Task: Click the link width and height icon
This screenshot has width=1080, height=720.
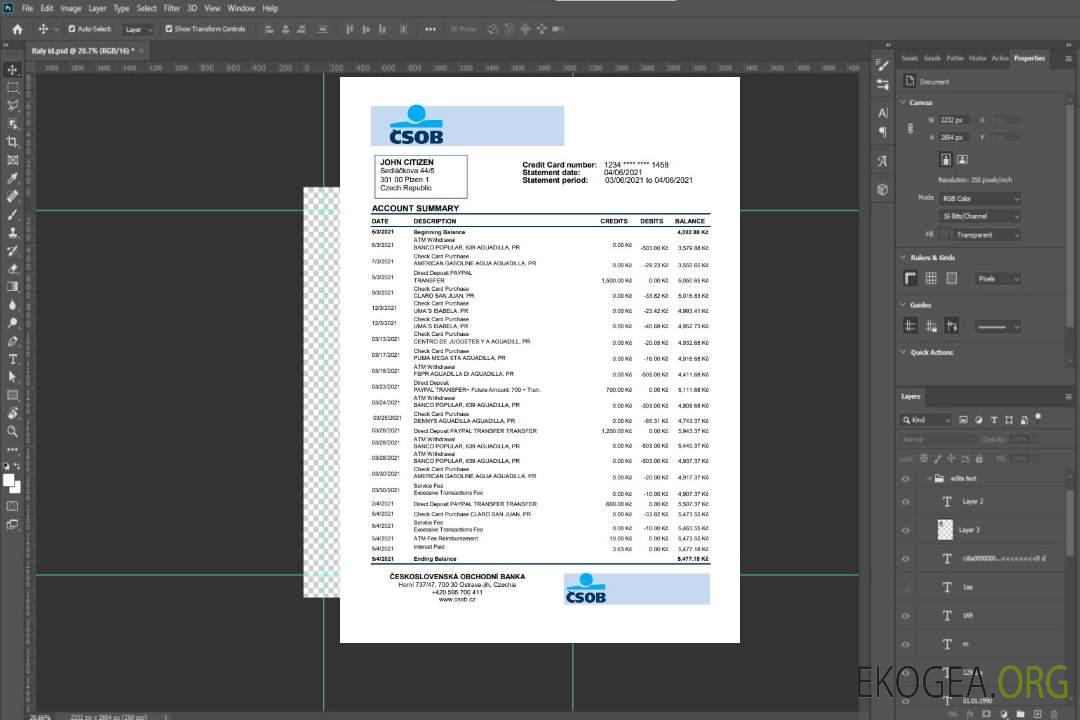Action: [x=911, y=129]
